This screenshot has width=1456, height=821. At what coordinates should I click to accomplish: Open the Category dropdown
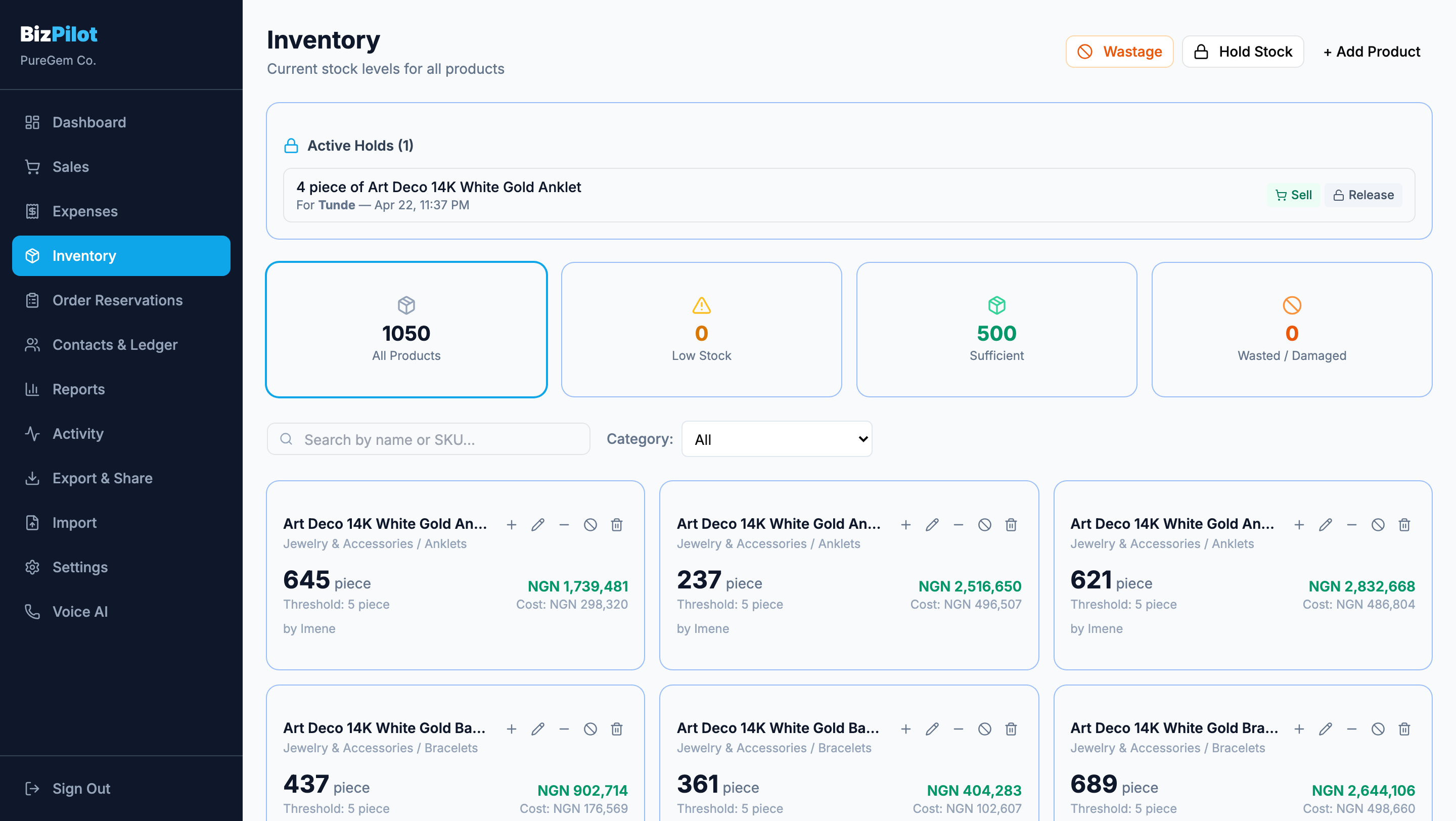click(777, 439)
